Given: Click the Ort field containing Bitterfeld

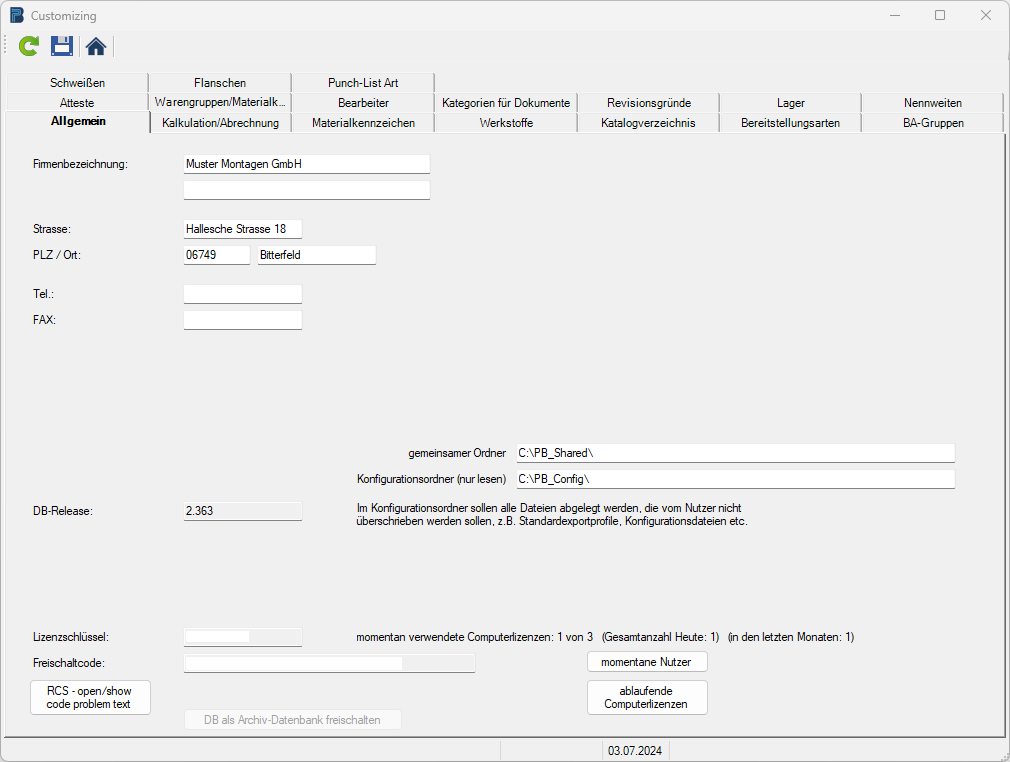Looking at the screenshot, I should click(x=316, y=255).
